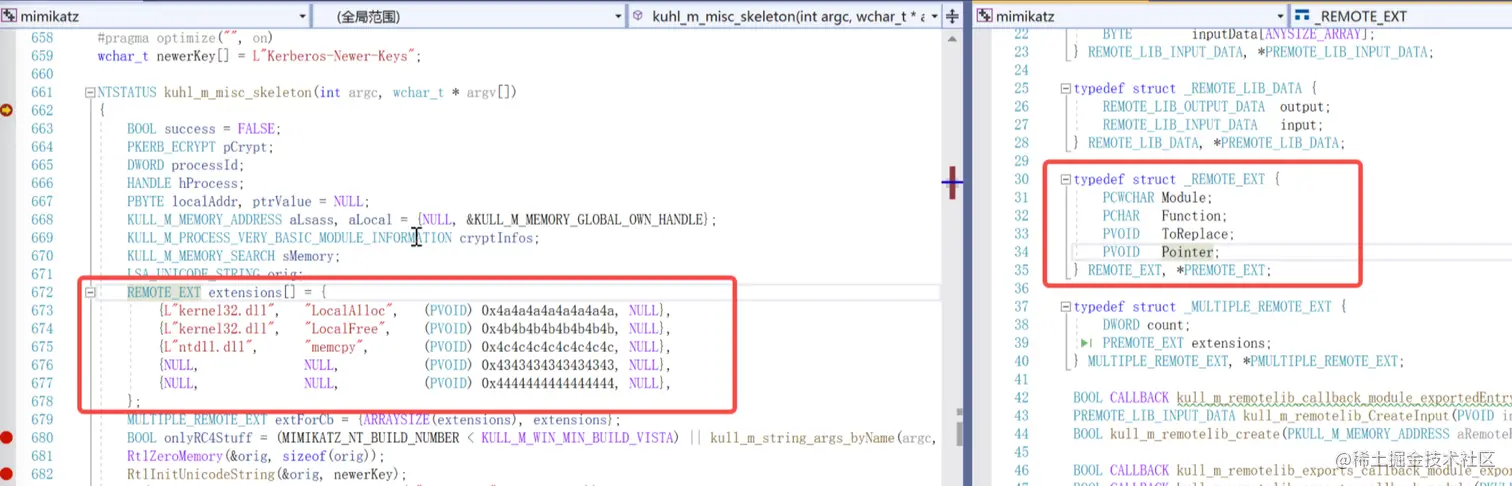Click 'PVOID ToReplace;' on line 33

coord(1168,234)
